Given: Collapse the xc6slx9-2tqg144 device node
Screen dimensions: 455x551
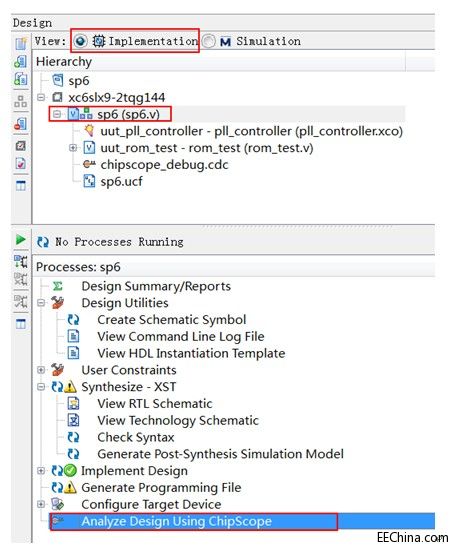Looking at the screenshot, I should pyautogui.click(x=41, y=97).
